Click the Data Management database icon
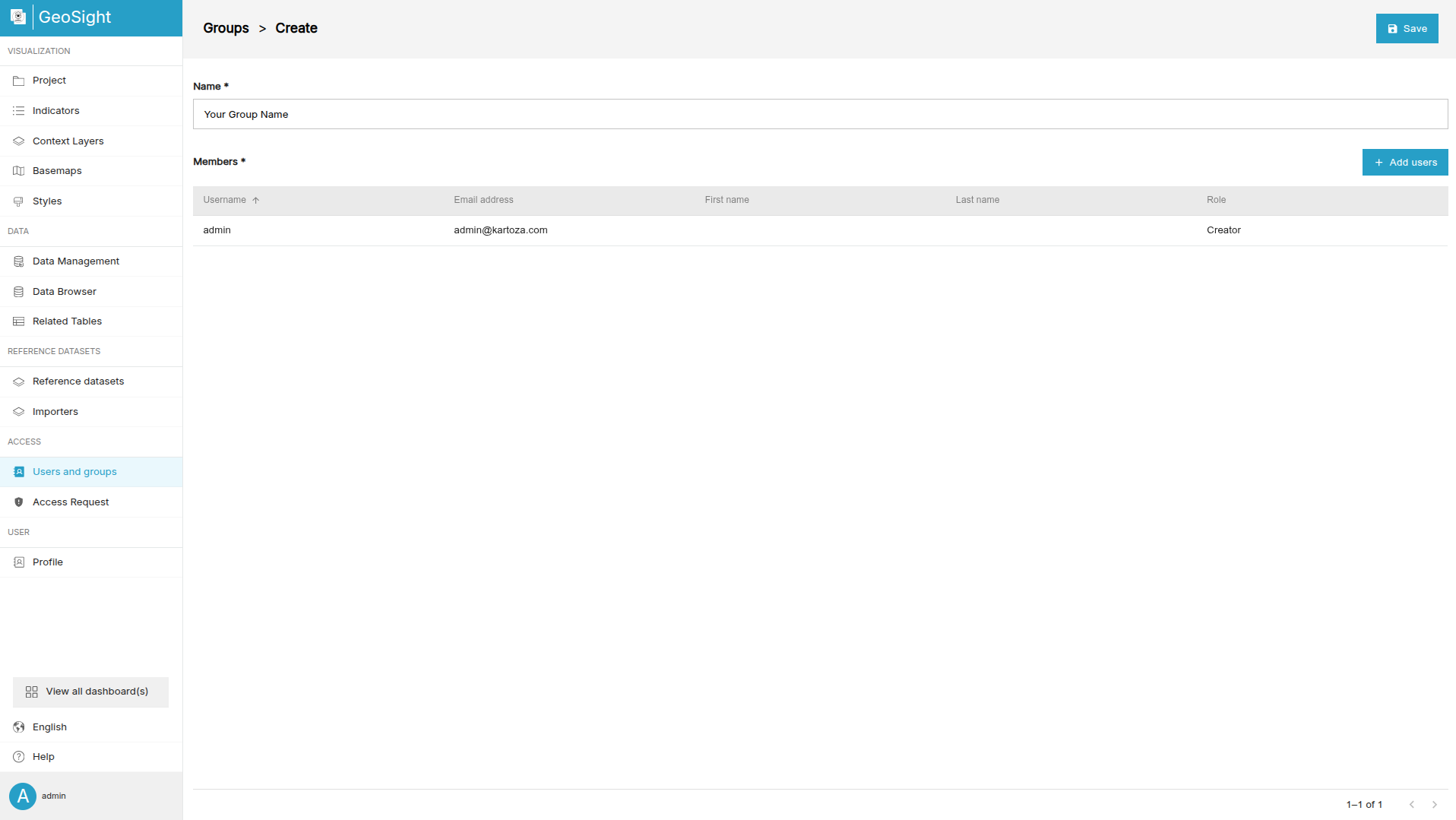Image resolution: width=1456 pixels, height=820 pixels. click(x=19, y=261)
